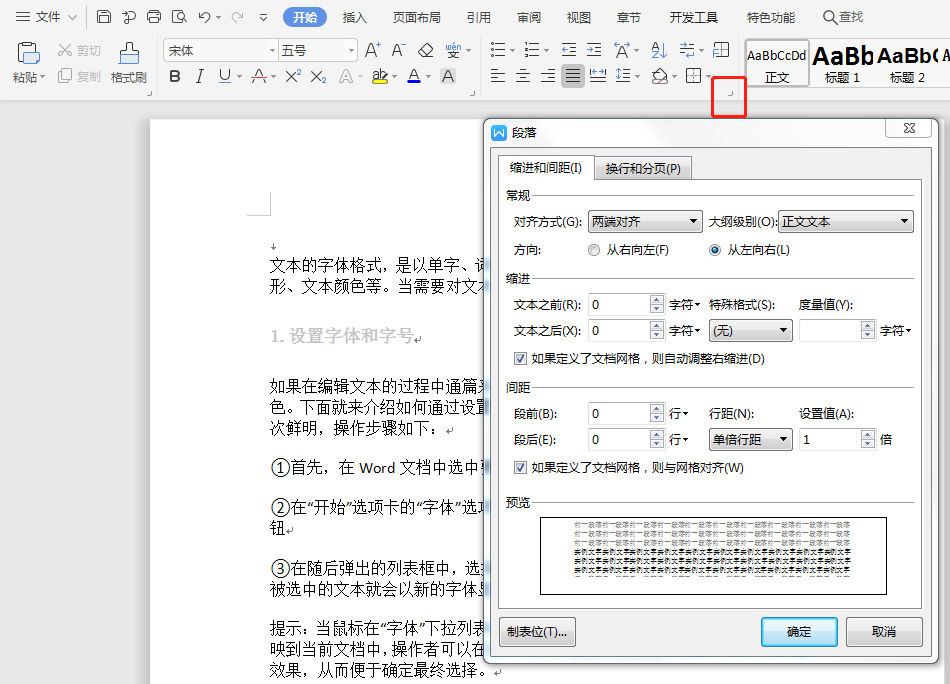Open the 开始 ribbon tab
Image resolution: width=950 pixels, height=684 pixels.
tap(305, 18)
